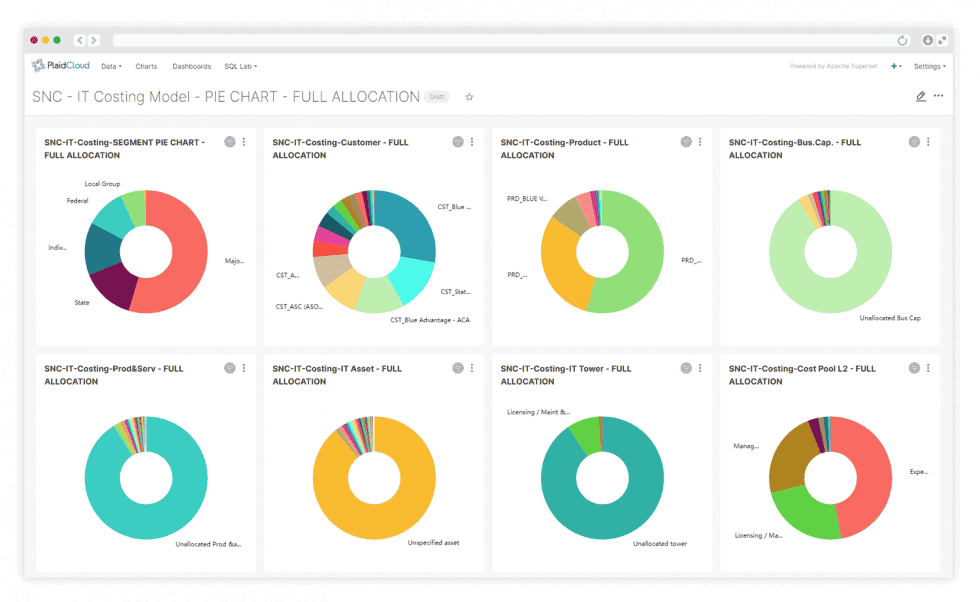
Task: Open the SEGMENT PIE CHART three-dot menu
Action: coord(244,142)
